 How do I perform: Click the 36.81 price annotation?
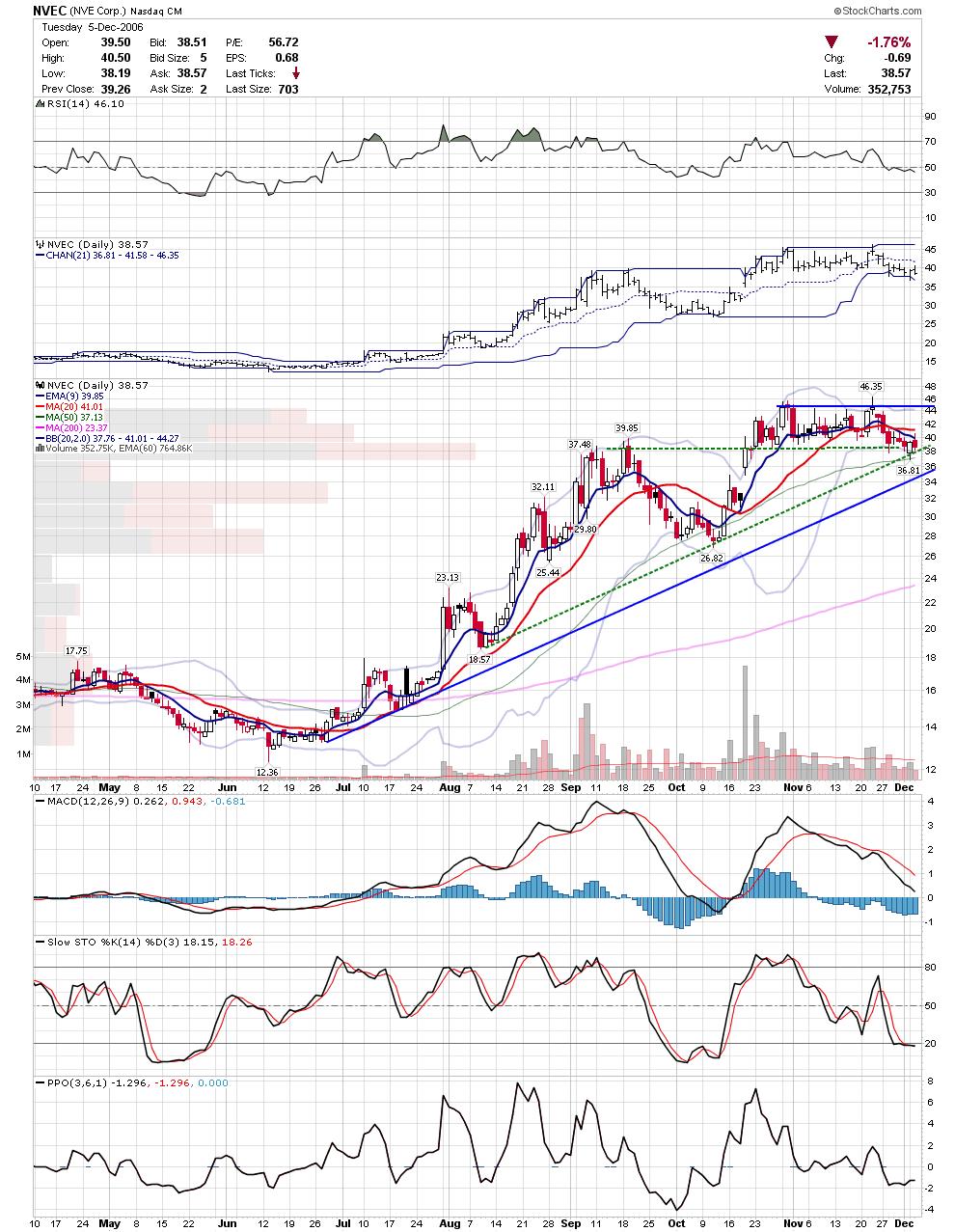(x=909, y=471)
